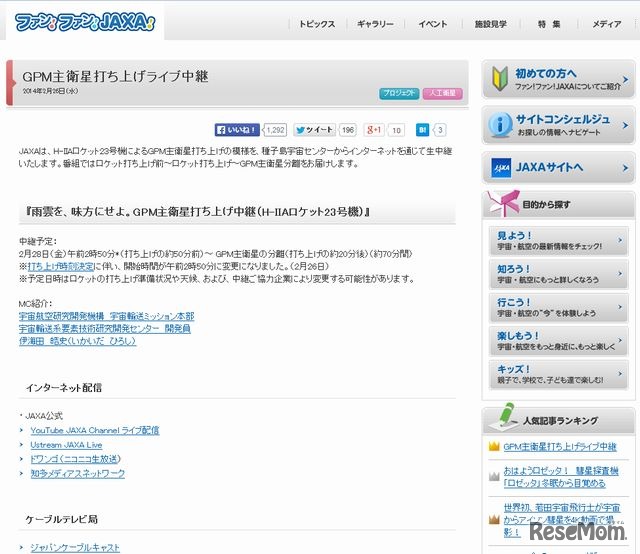
Task: Click the Facebook like count 1,292
Action: pos(275,130)
